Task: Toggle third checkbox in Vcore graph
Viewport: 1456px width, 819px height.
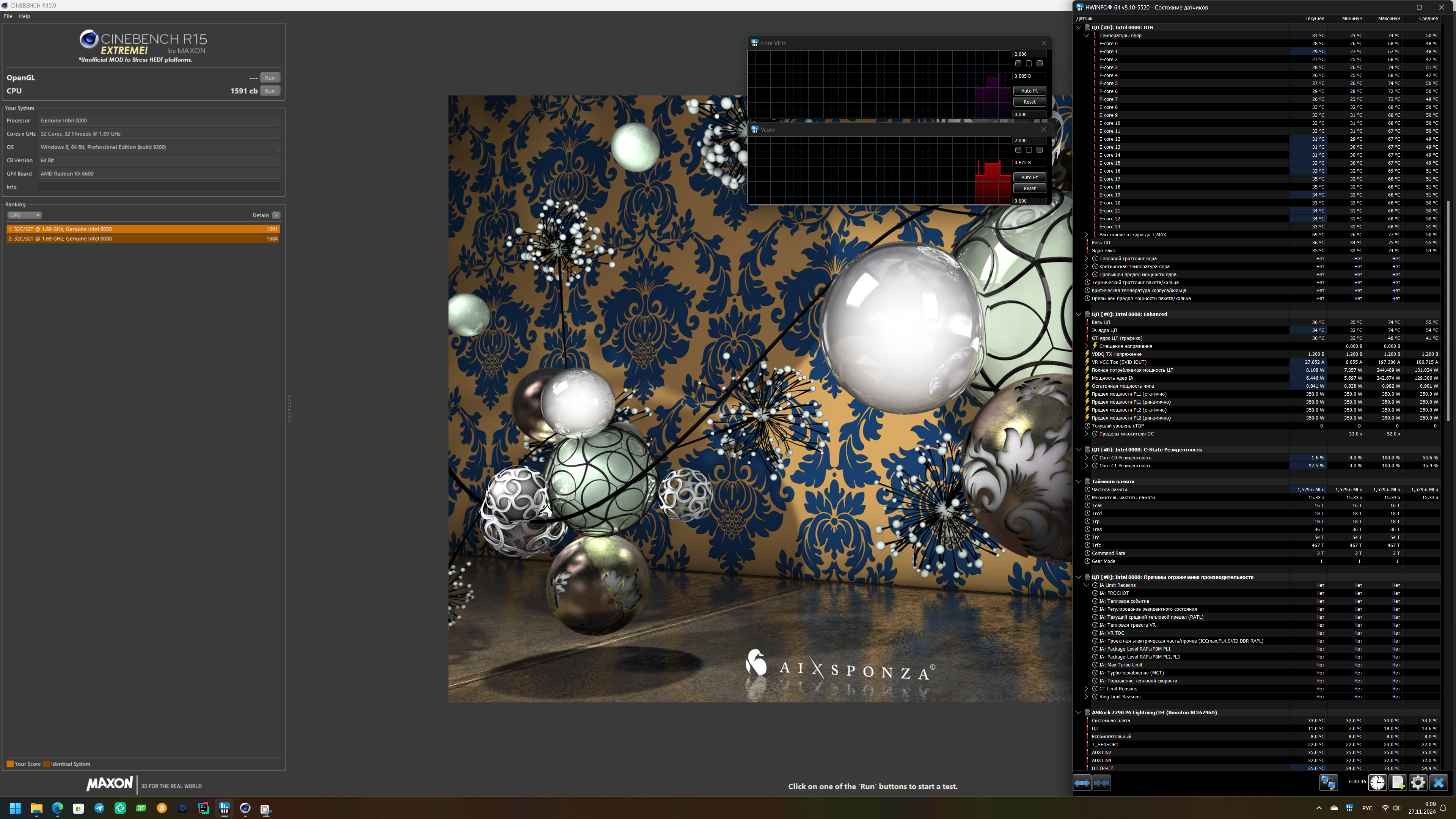Action: click(1040, 150)
